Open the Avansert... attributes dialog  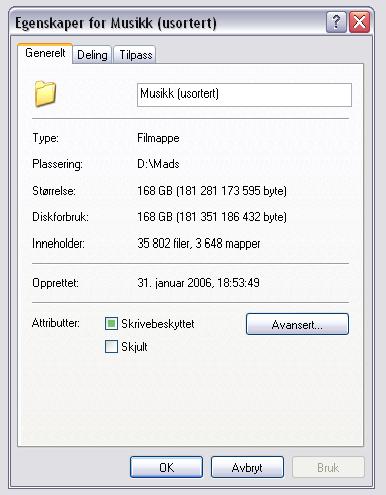[297, 324]
